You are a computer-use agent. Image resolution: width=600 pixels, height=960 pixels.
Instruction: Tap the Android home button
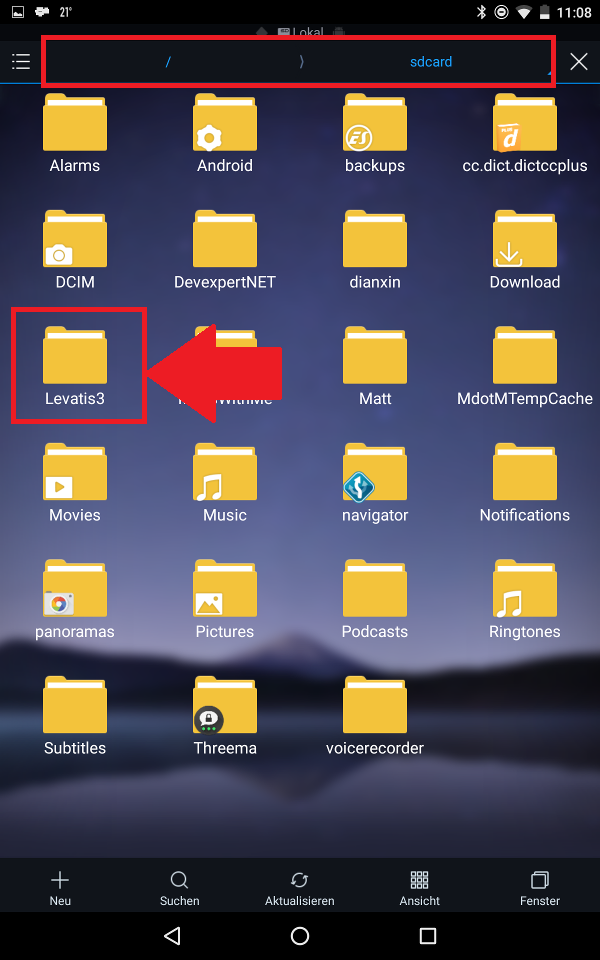click(299, 936)
